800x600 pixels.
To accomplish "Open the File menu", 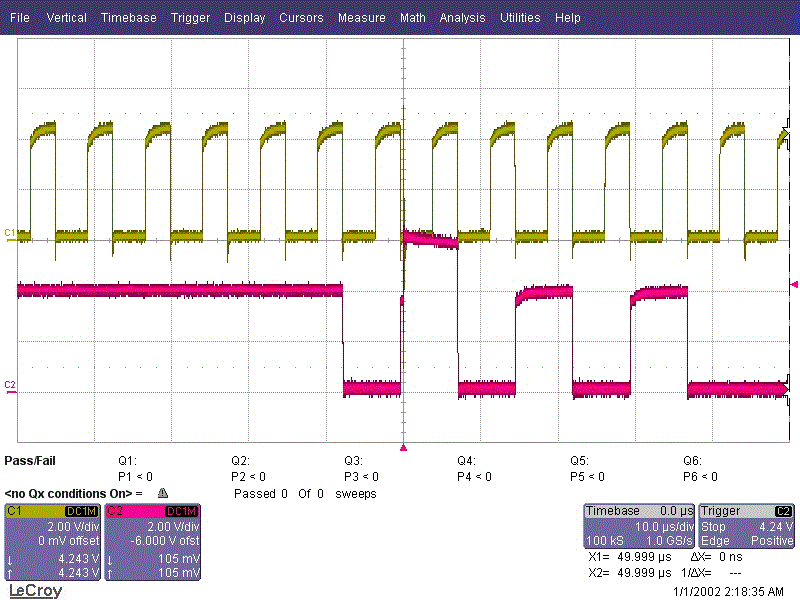I will click(x=20, y=18).
